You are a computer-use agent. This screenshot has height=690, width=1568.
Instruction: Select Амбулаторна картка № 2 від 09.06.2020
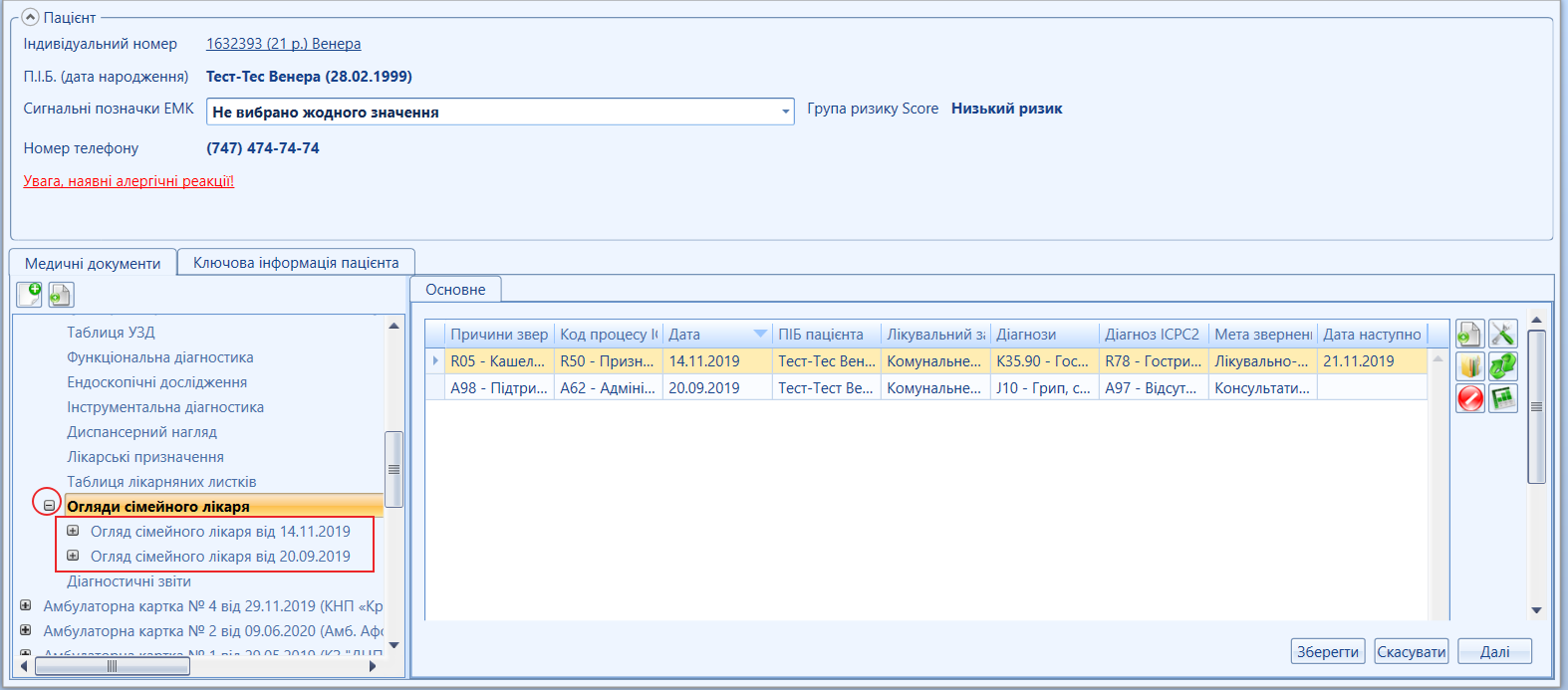[x=213, y=631]
